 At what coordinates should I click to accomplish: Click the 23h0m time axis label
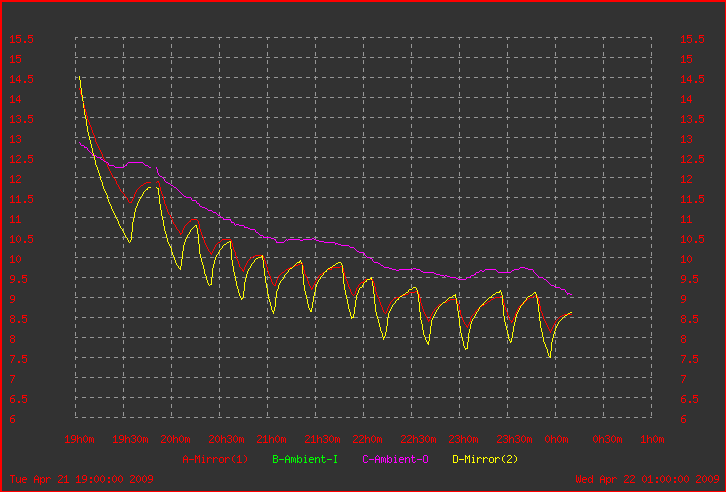[x=463, y=439]
